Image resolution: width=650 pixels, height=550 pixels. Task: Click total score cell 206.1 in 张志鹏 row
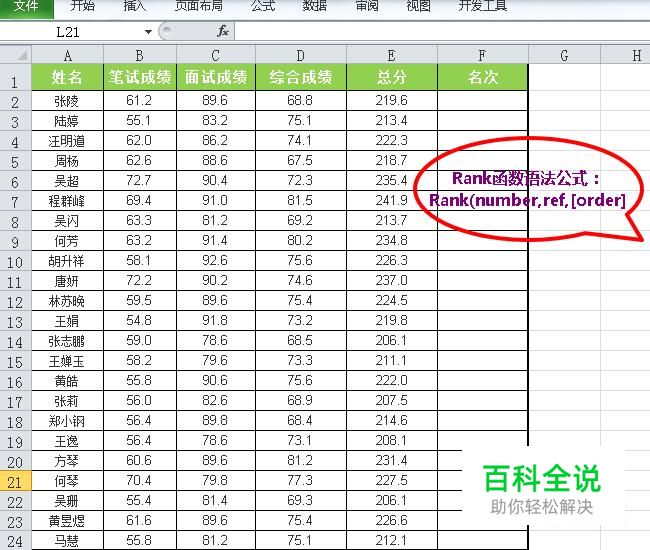tap(391, 340)
